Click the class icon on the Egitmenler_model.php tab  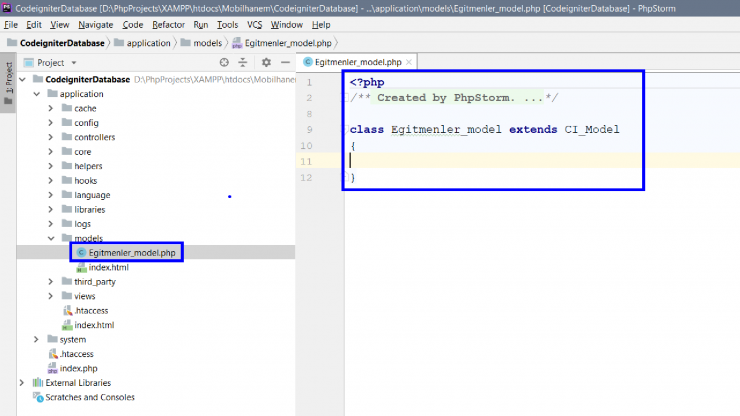click(308, 62)
